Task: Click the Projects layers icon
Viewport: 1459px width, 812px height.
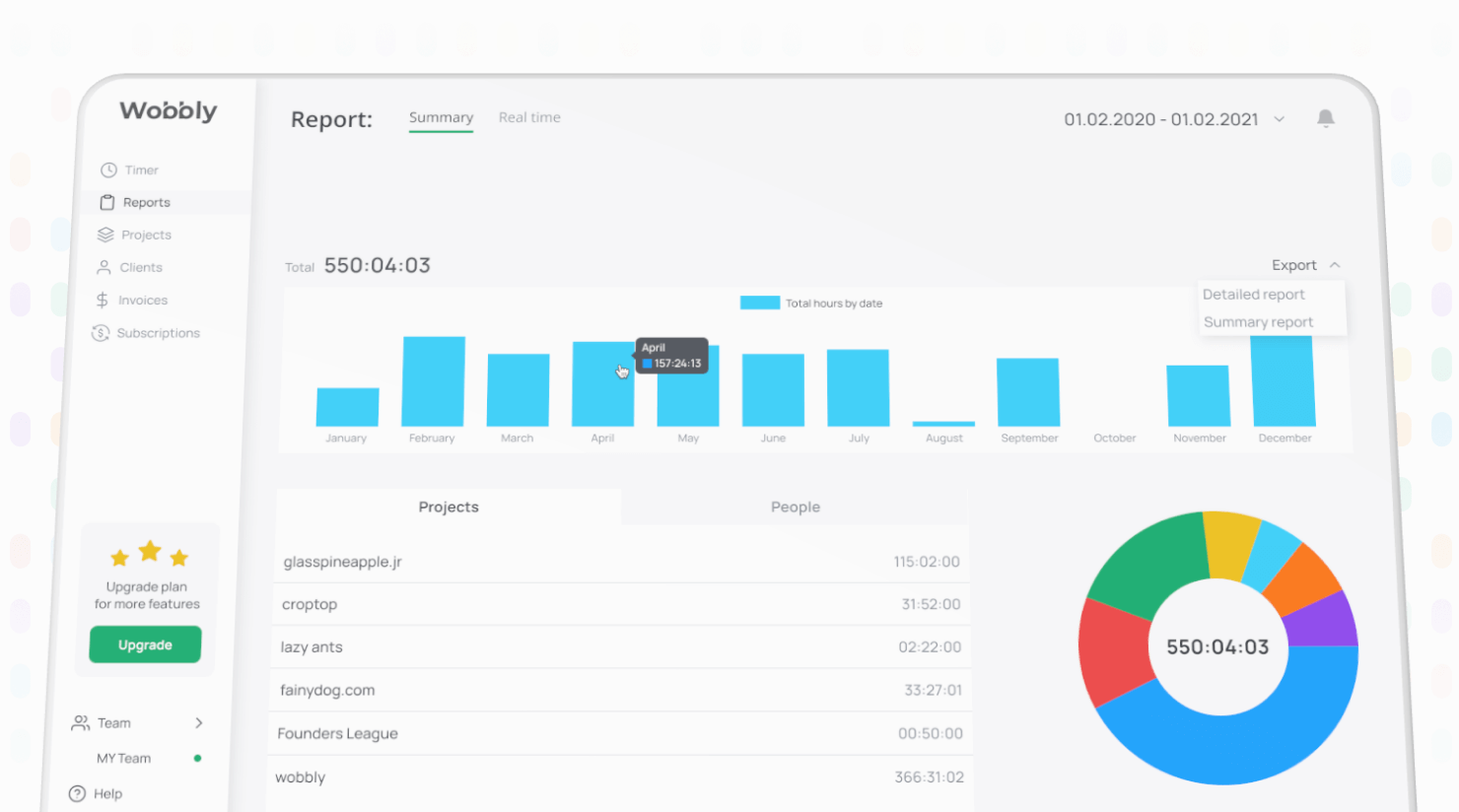Action: point(105,235)
